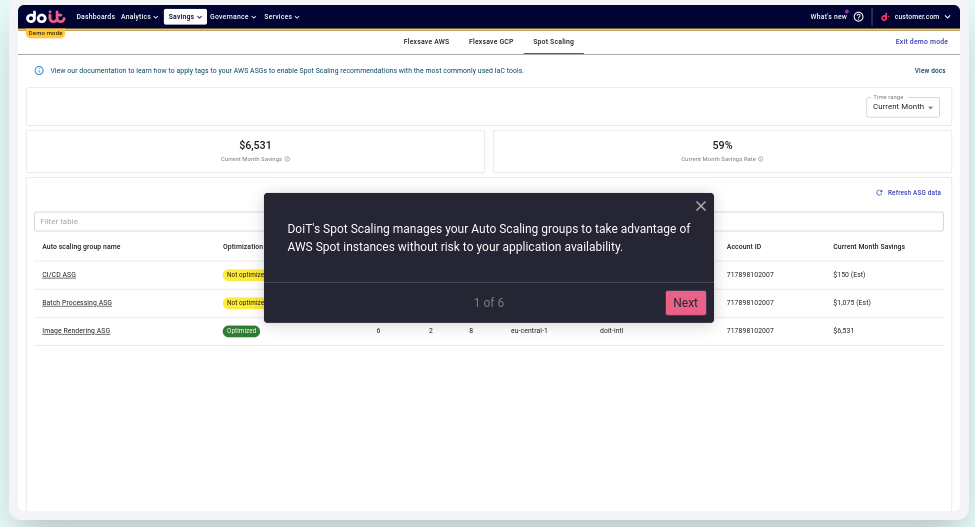Click the $1,075 (Est) savings cell
975x527 pixels.
(x=852, y=303)
